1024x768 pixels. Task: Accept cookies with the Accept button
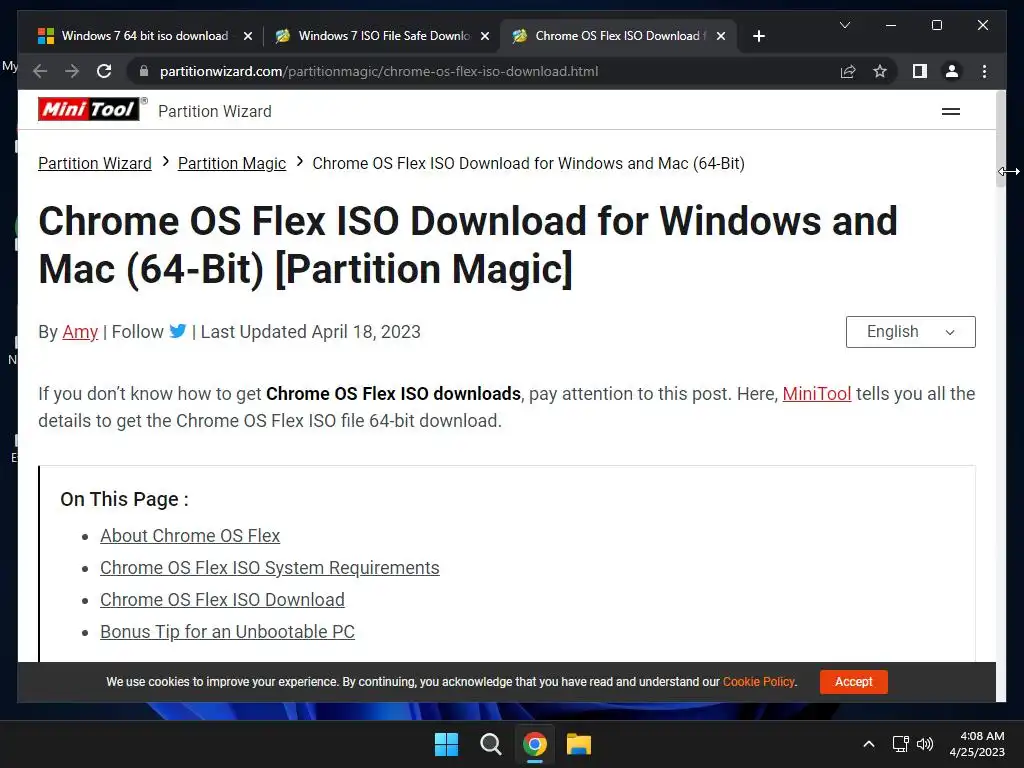pyautogui.click(x=854, y=682)
